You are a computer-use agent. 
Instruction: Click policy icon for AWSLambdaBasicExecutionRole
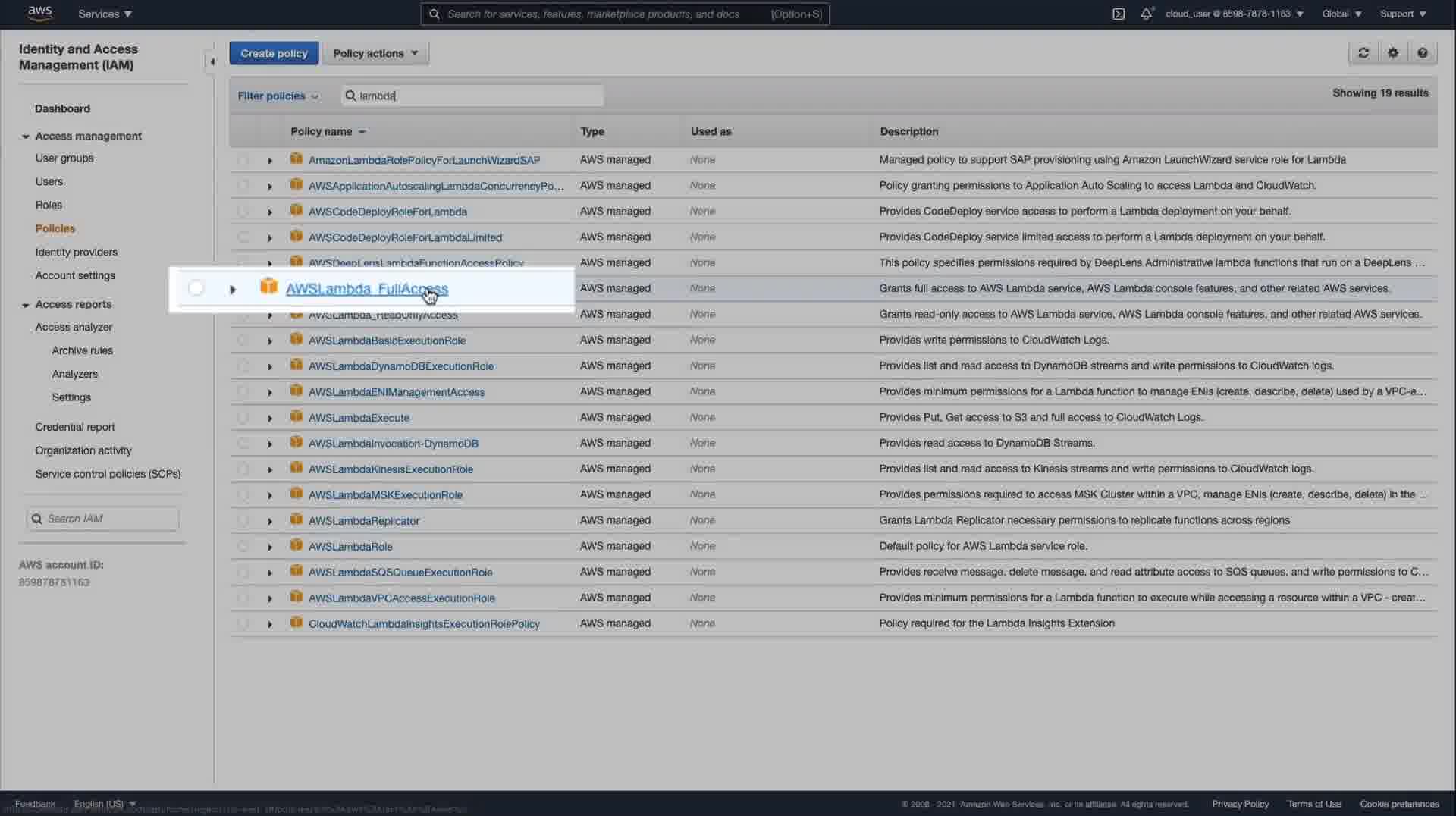297,340
